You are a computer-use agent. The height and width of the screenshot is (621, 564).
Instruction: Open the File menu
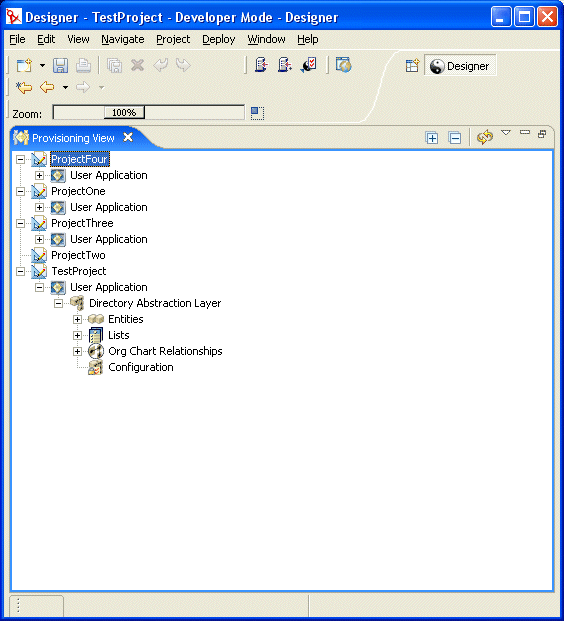point(17,39)
